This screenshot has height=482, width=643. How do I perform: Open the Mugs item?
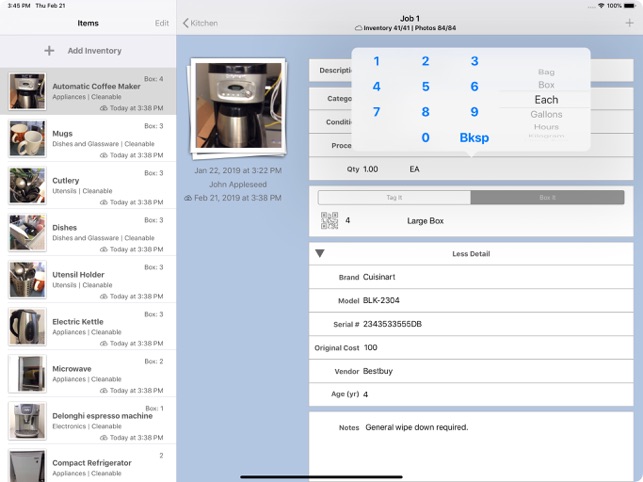coord(88,138)
